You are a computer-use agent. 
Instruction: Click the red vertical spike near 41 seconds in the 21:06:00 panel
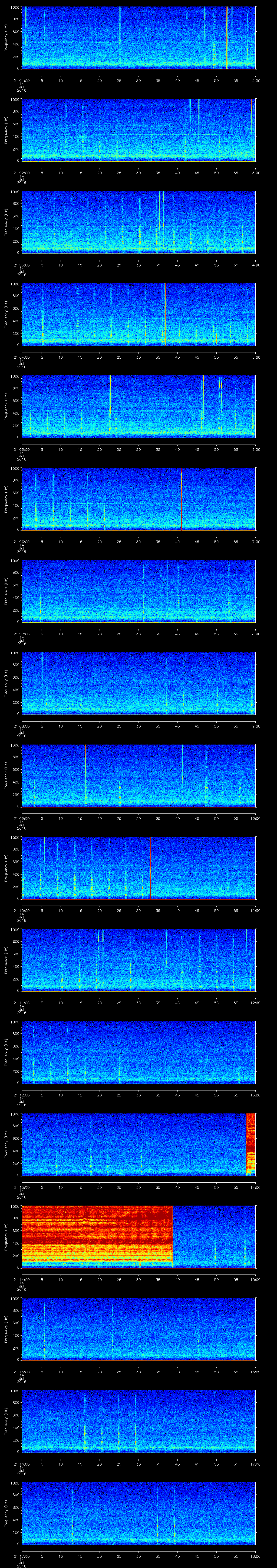182,499
